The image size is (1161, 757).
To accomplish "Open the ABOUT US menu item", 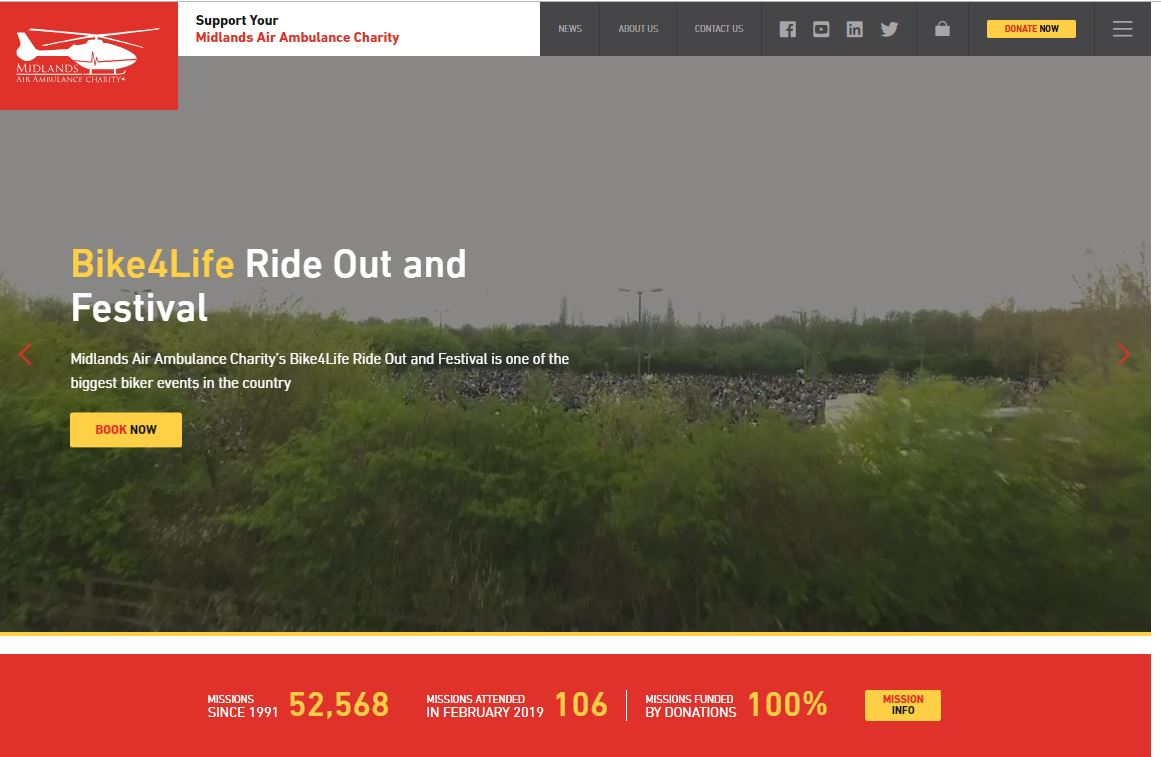I will pyautogui.click(x=638, y=28).
